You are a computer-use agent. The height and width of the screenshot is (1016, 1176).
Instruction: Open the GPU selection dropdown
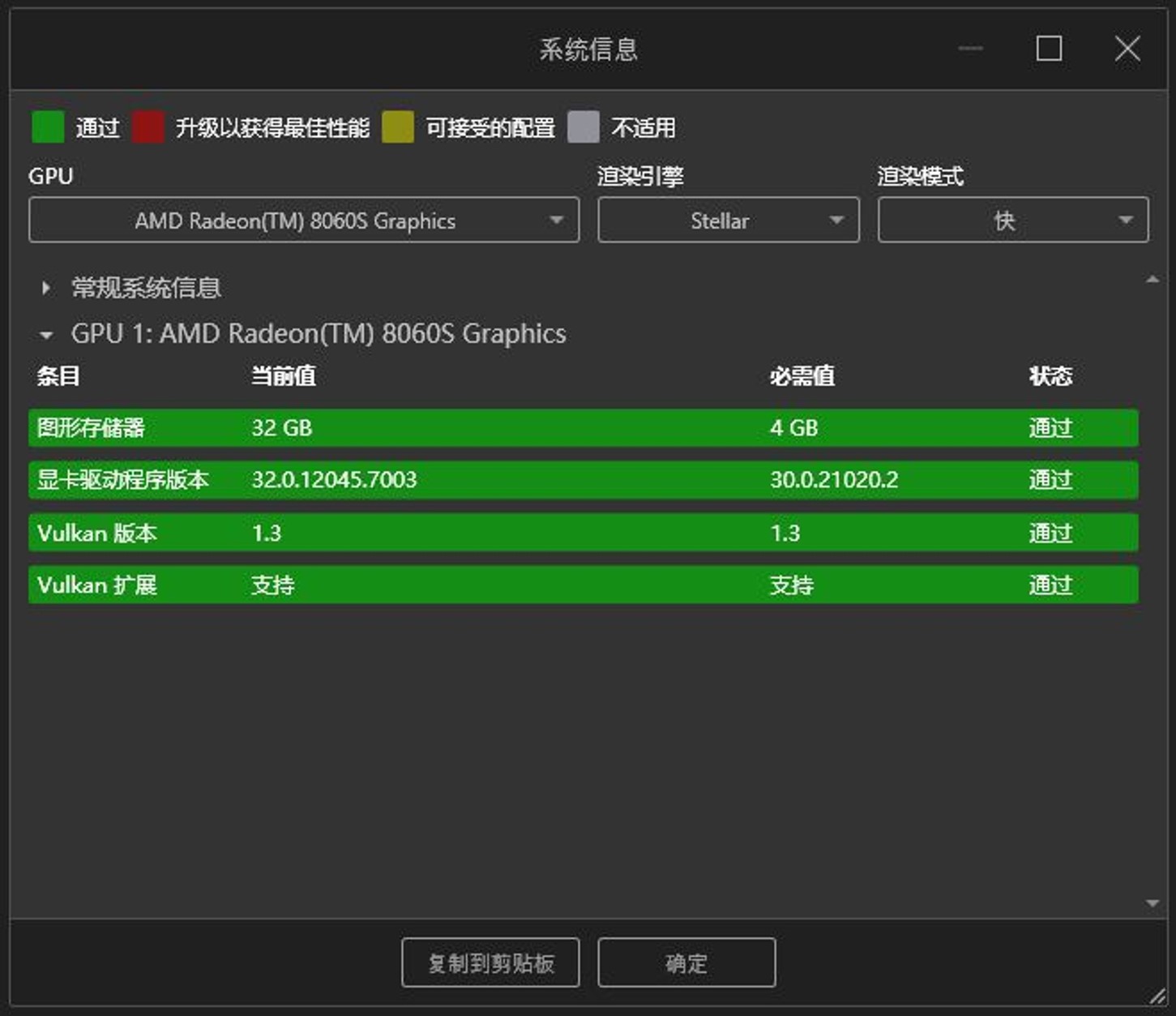coord(304,221)
